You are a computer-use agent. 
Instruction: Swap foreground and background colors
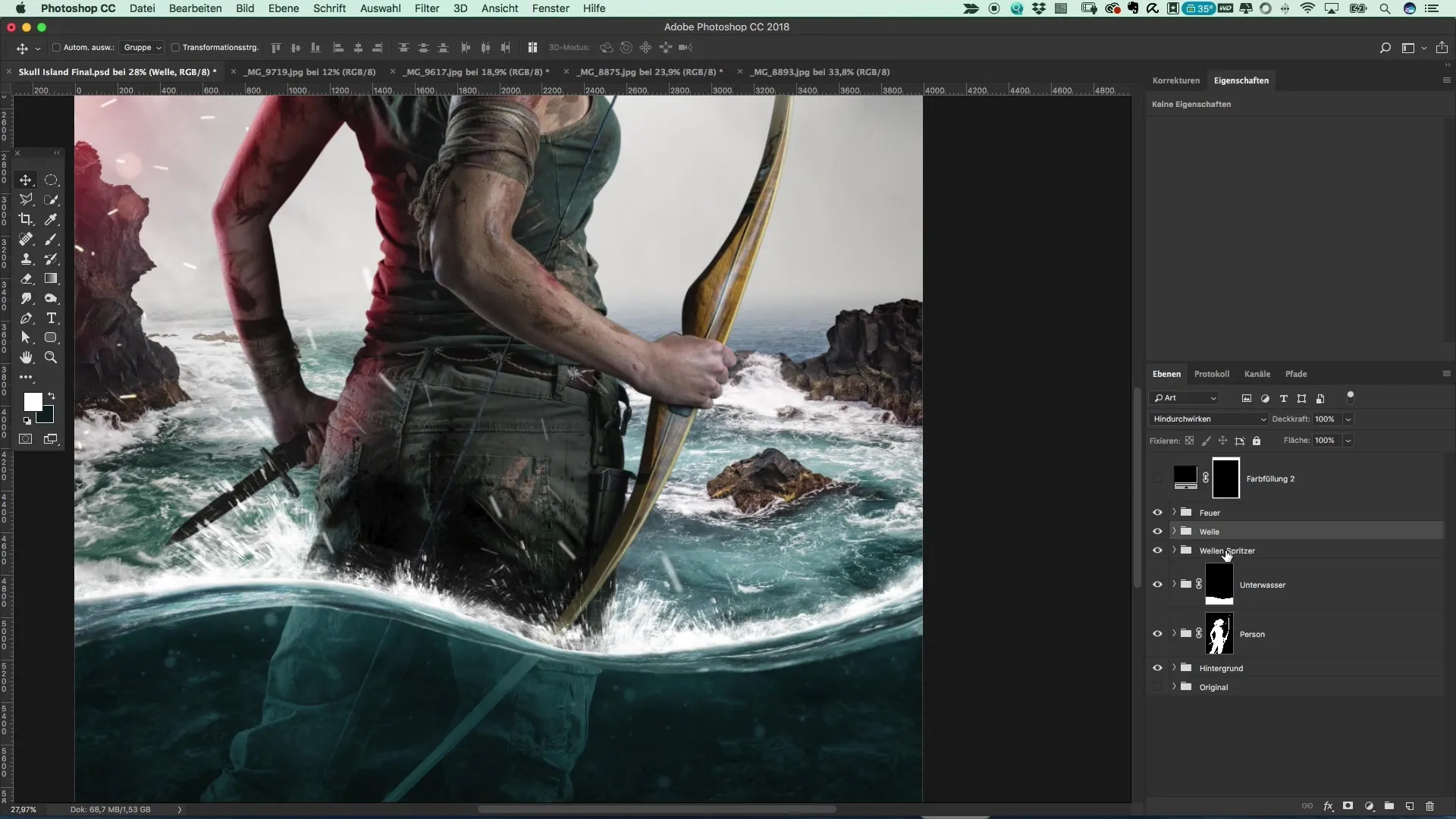pyautogui.click(x=52, y=396)
